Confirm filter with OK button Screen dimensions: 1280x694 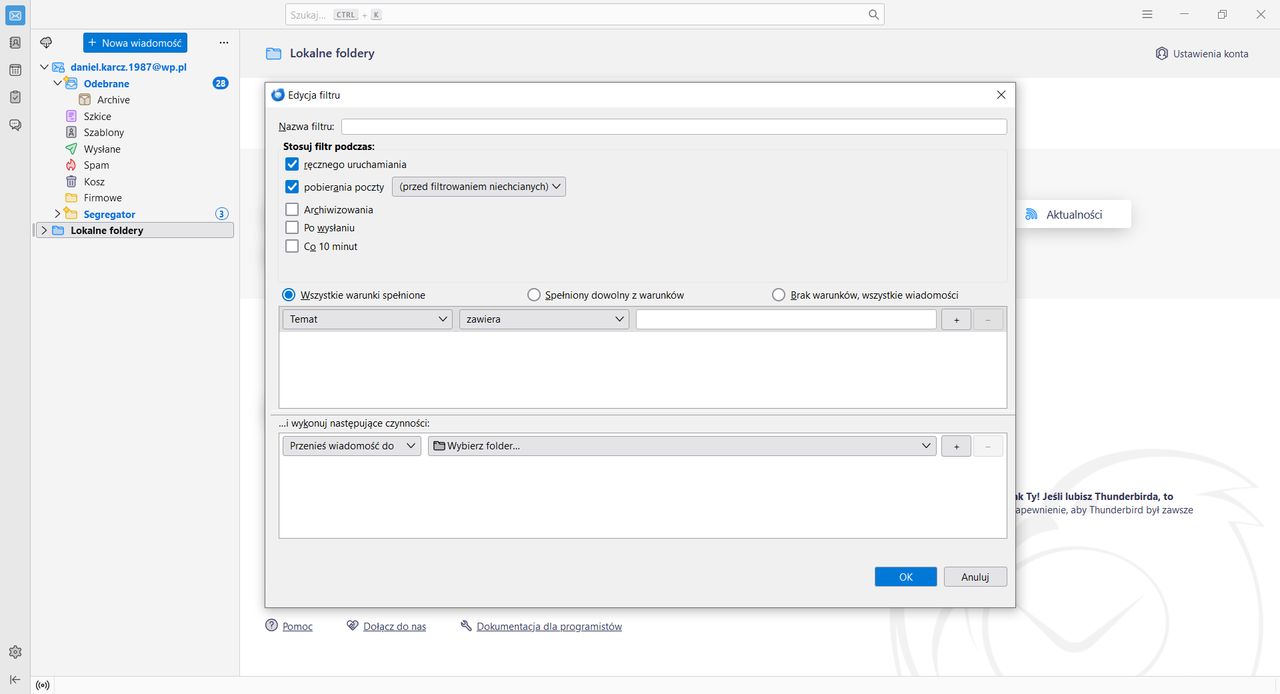pyautogui.click(x=905, y=577)
